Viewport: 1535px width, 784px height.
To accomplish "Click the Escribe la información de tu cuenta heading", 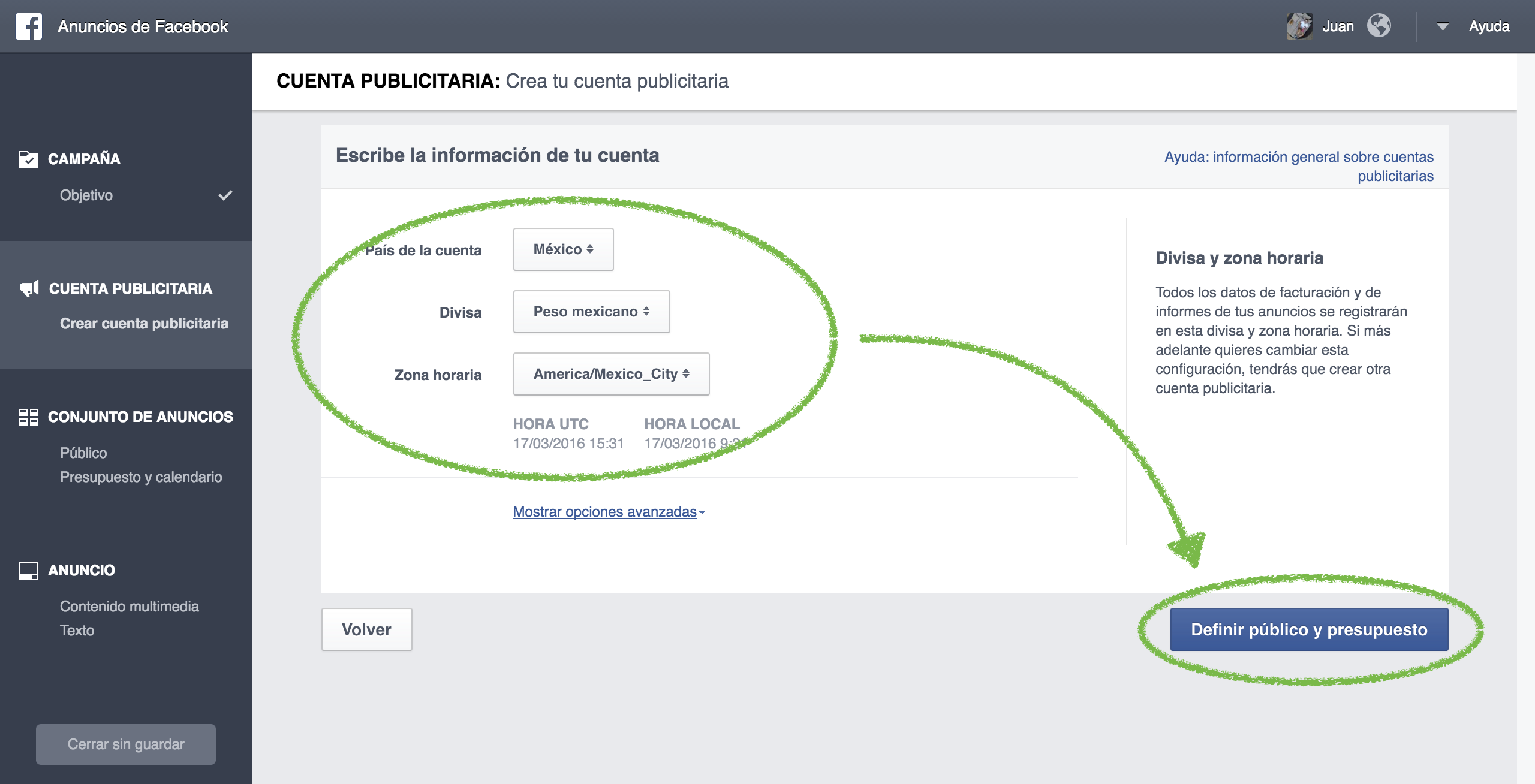I will (x=497, y=155).
